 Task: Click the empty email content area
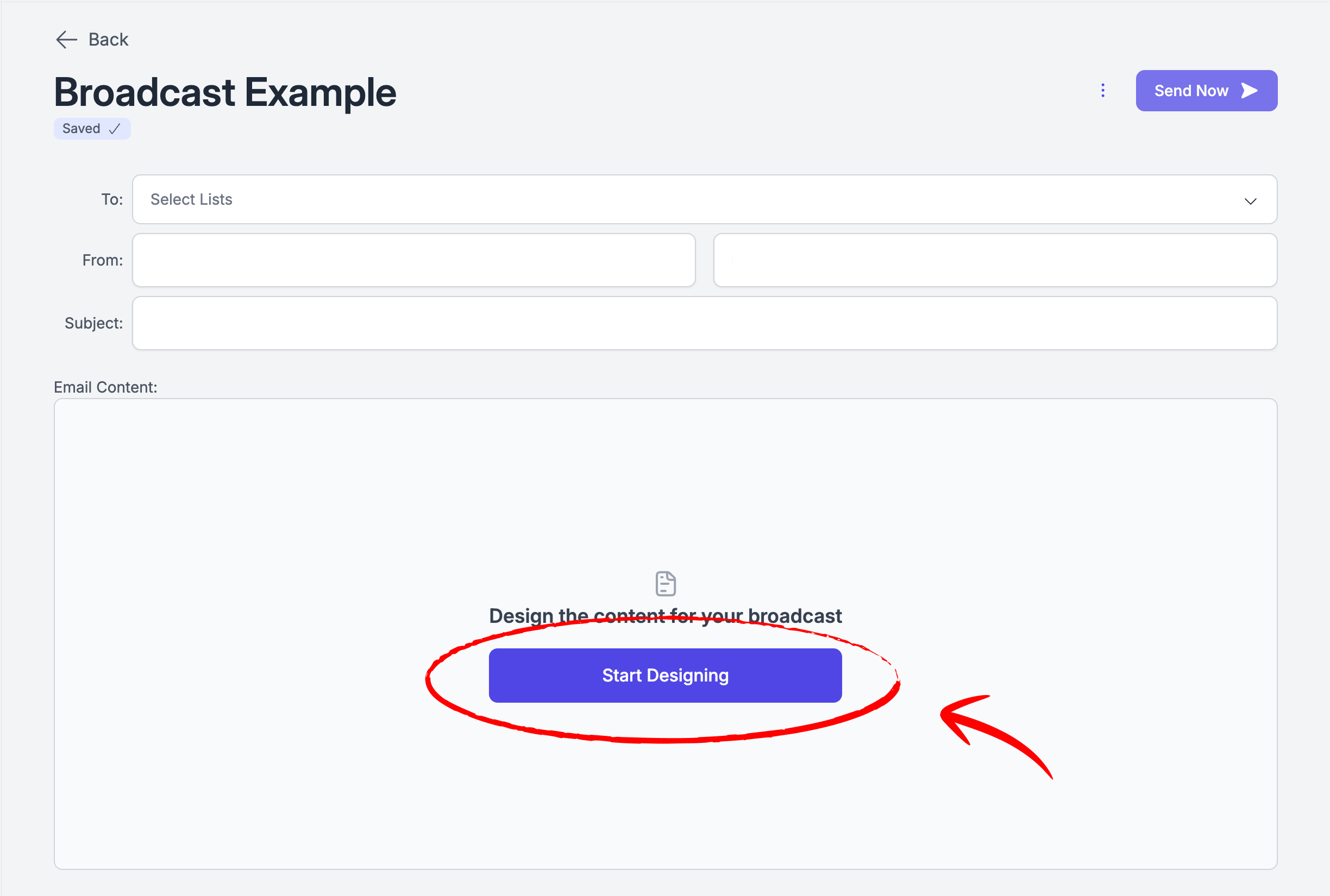tap(666, 485)
